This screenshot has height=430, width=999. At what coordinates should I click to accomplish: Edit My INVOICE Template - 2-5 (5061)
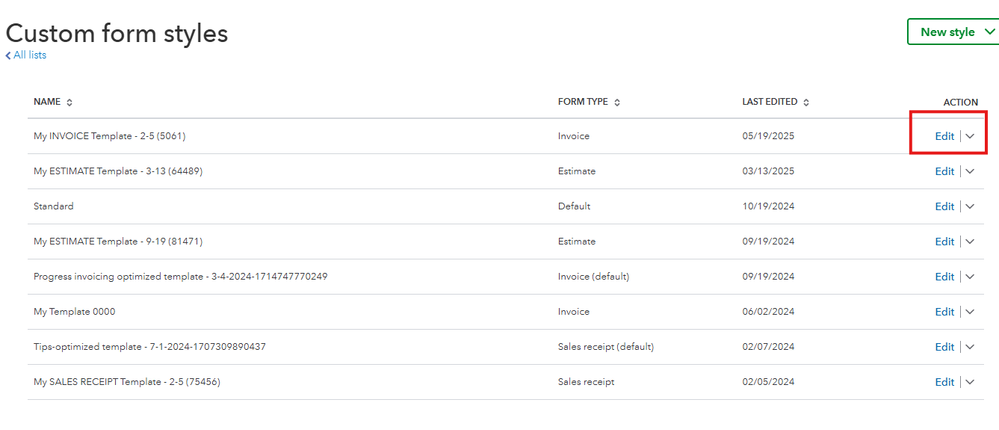(944, 136)
